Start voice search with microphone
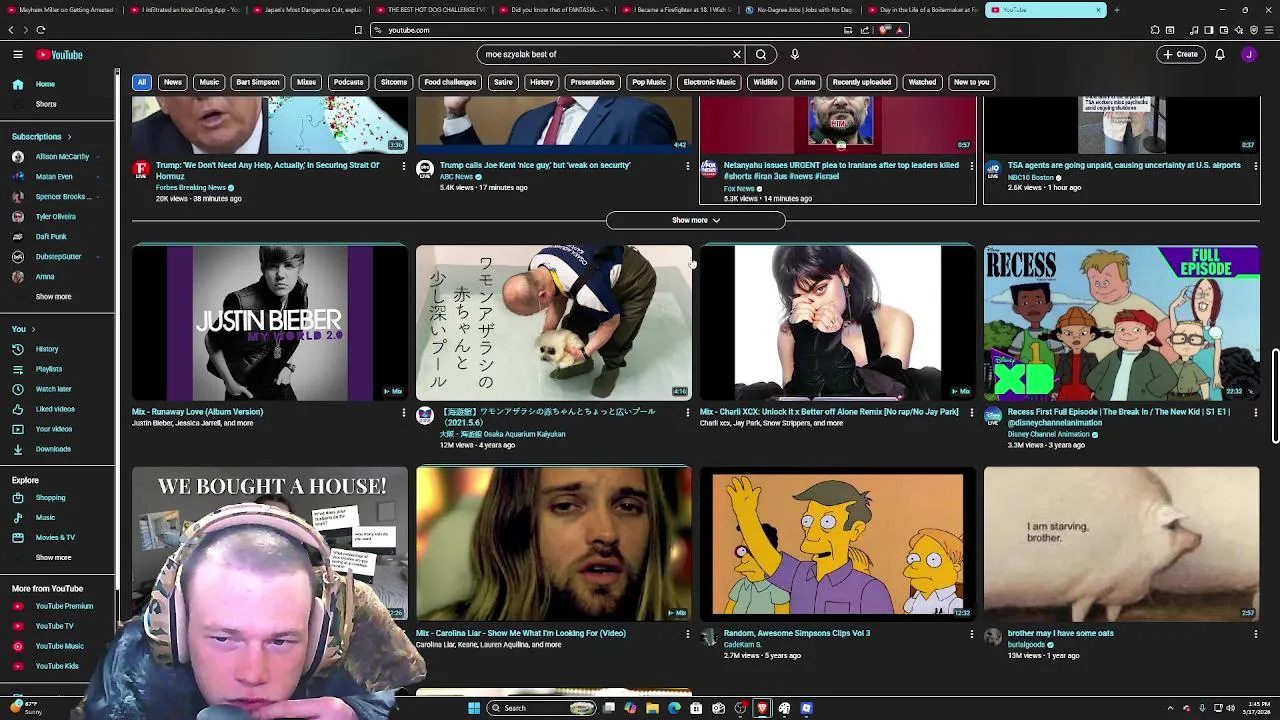1280x720 pixels. tap(795, 54)
